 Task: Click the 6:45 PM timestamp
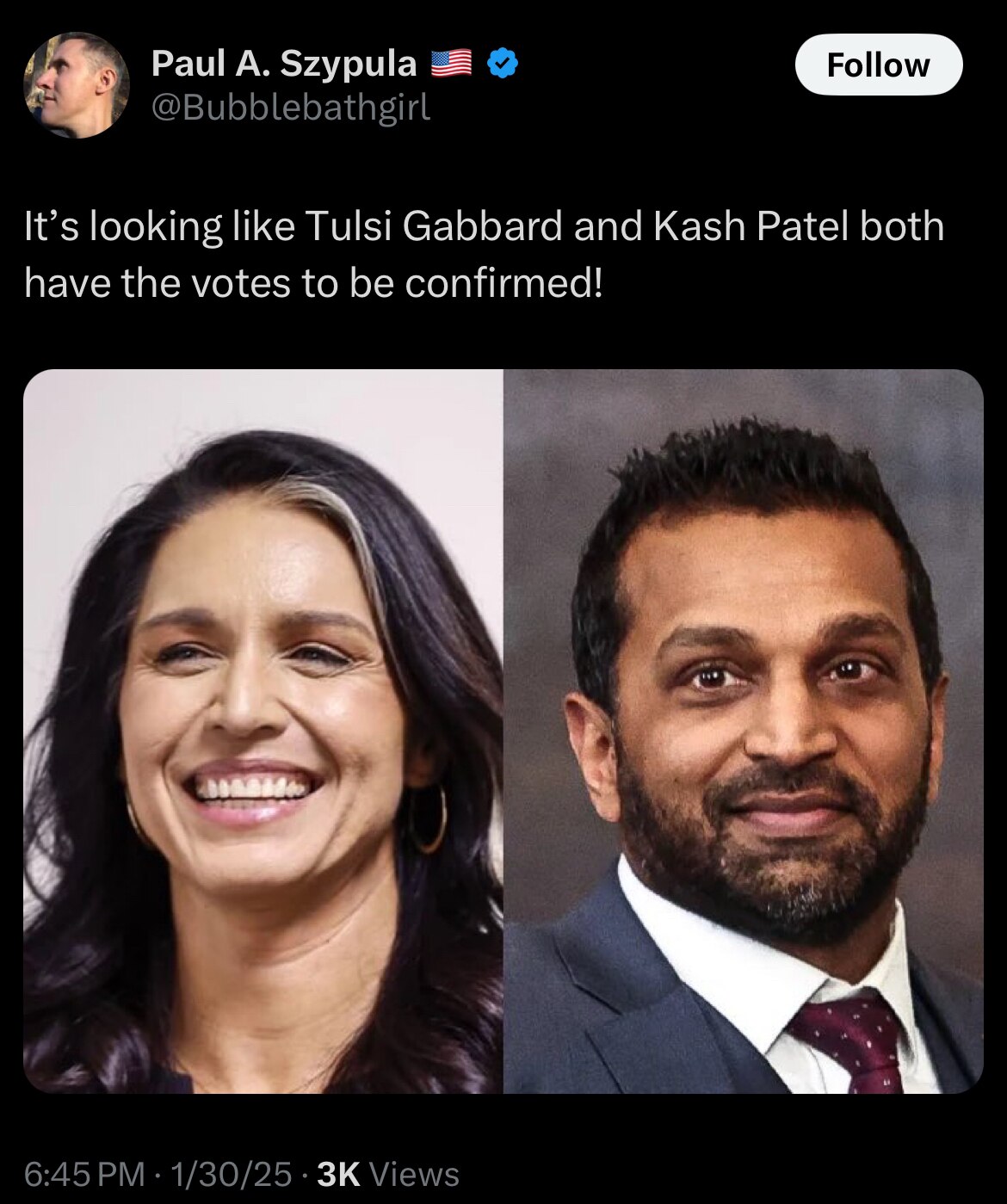pos(84,1174)
